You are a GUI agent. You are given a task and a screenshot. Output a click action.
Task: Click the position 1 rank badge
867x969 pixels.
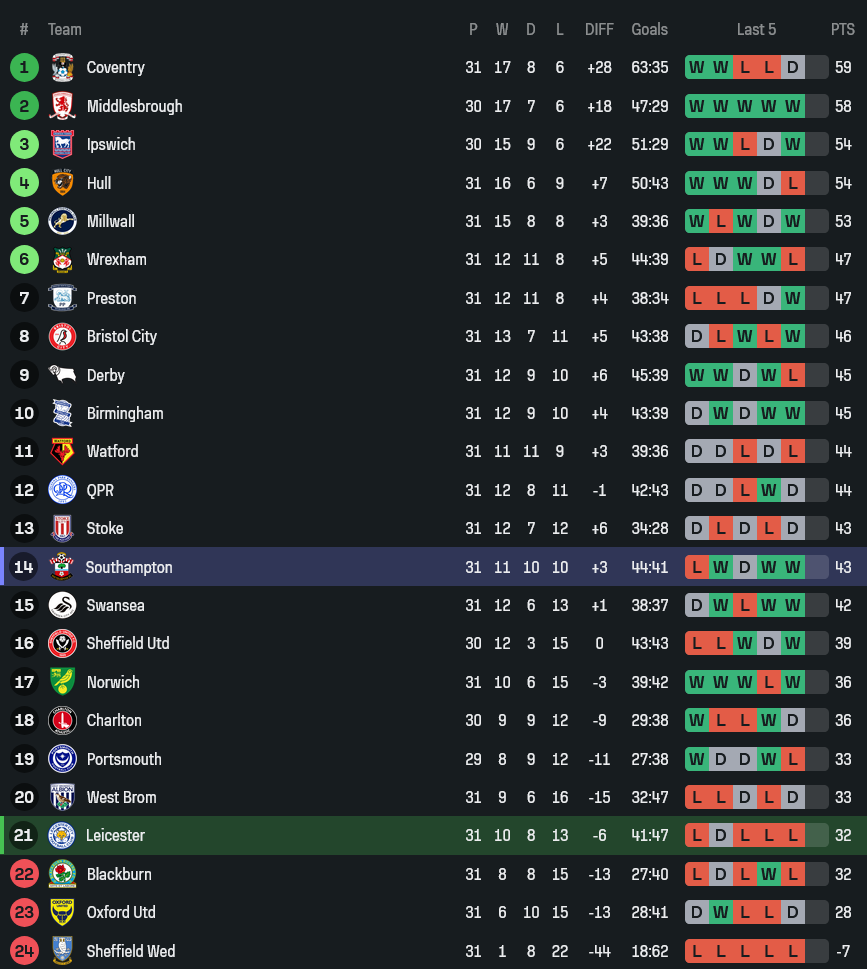(x=24, y=68)
